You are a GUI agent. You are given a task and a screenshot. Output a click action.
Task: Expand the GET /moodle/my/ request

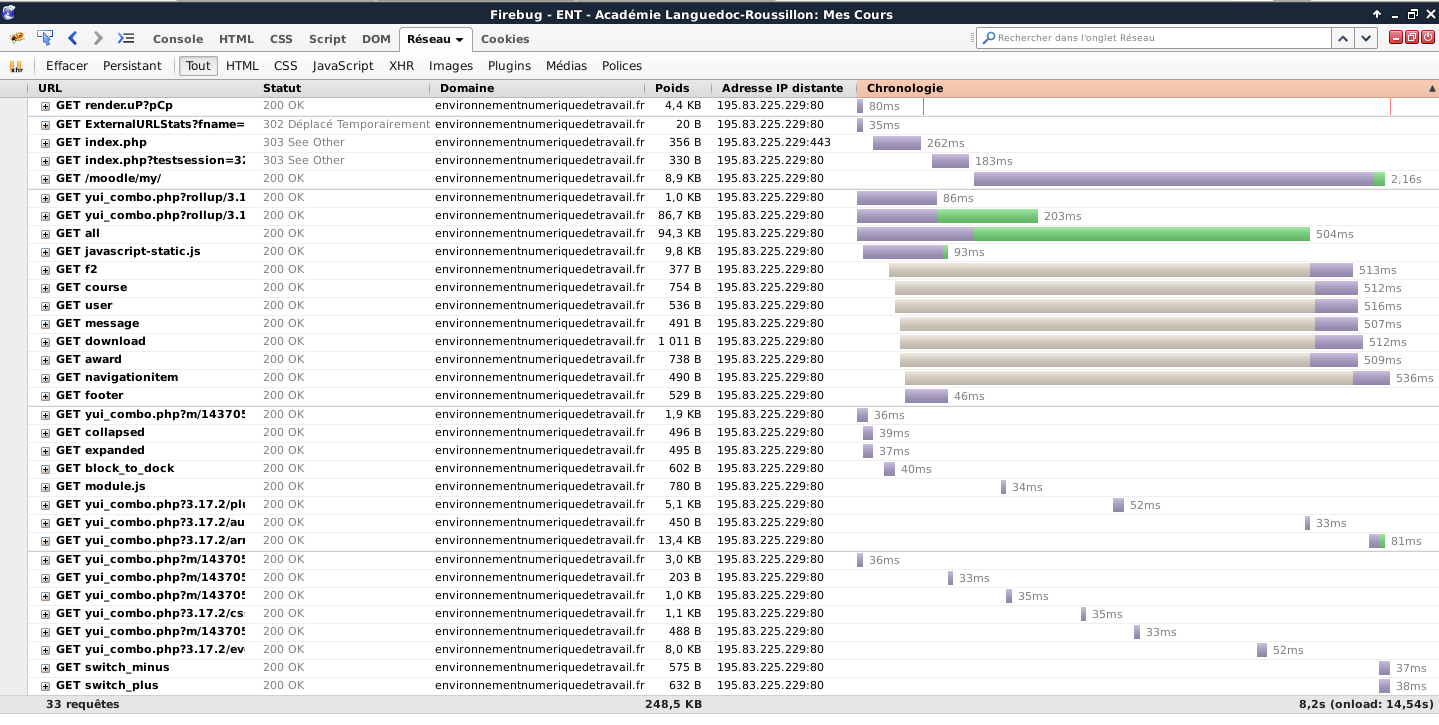(x=45, y=179)
